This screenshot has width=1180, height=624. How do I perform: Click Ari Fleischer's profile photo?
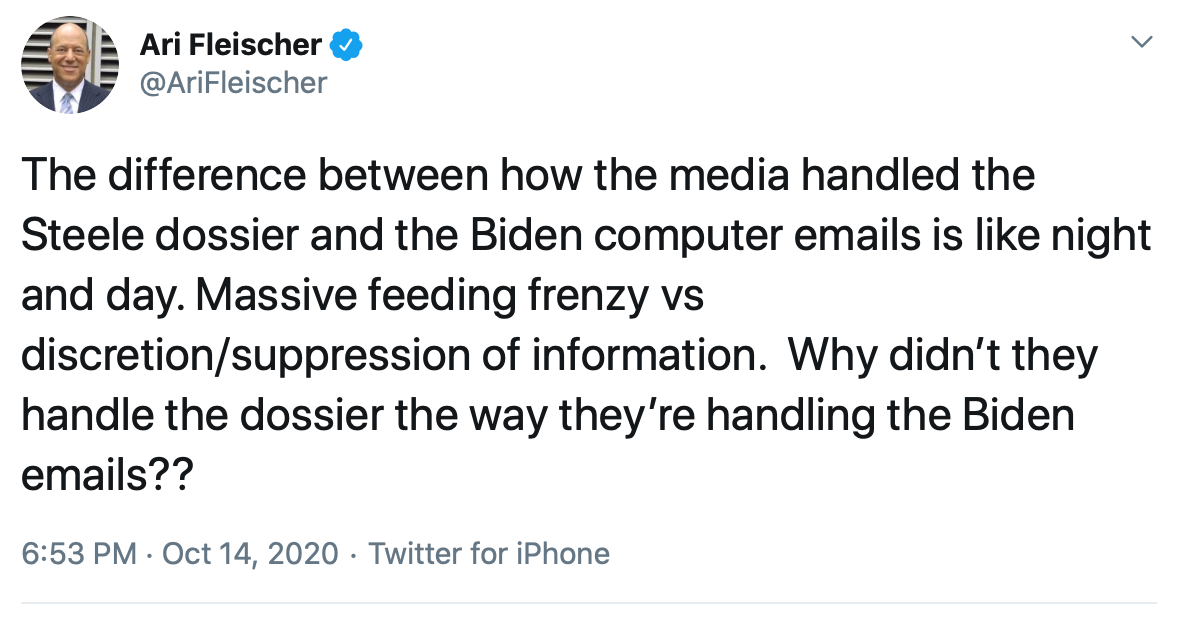pyautogui.click(x=69, y=65)
